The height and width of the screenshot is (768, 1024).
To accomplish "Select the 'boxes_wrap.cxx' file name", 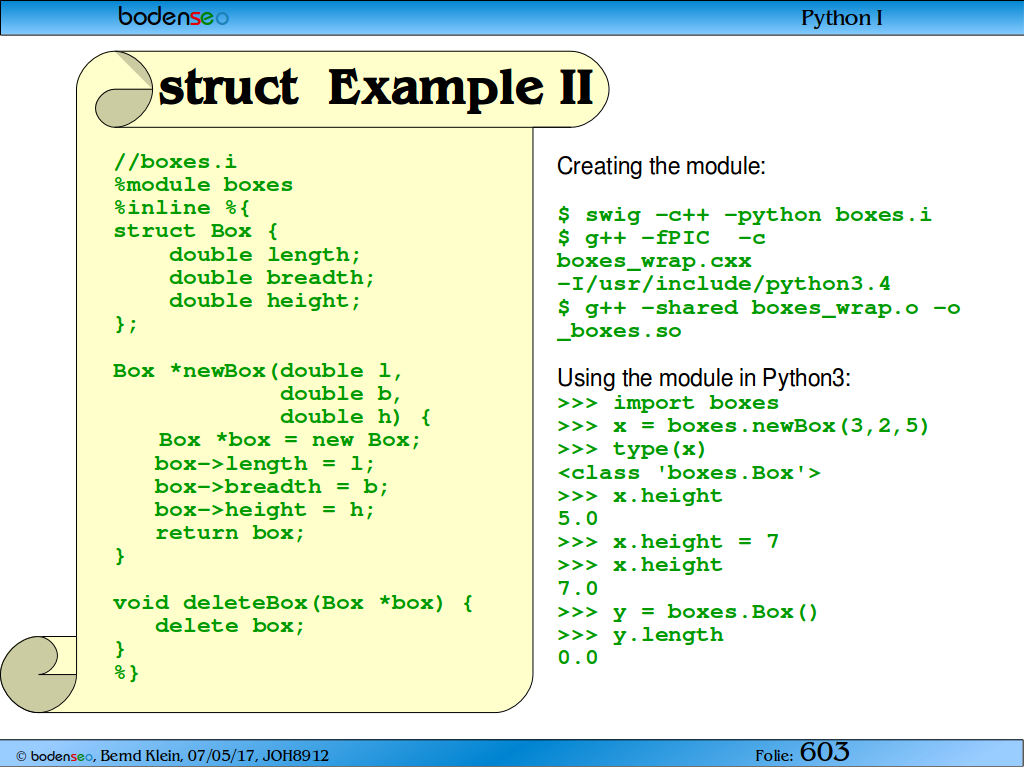I will click(x=654, y=261).
